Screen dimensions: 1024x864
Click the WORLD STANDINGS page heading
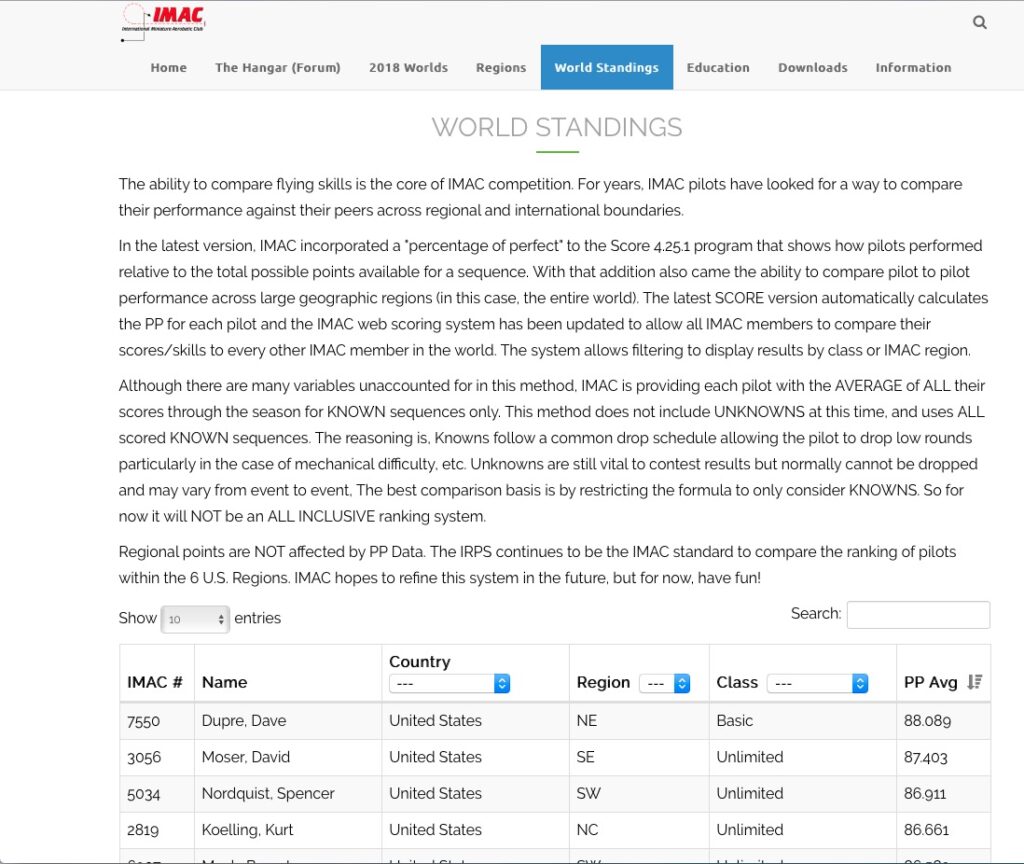(557, 127)
